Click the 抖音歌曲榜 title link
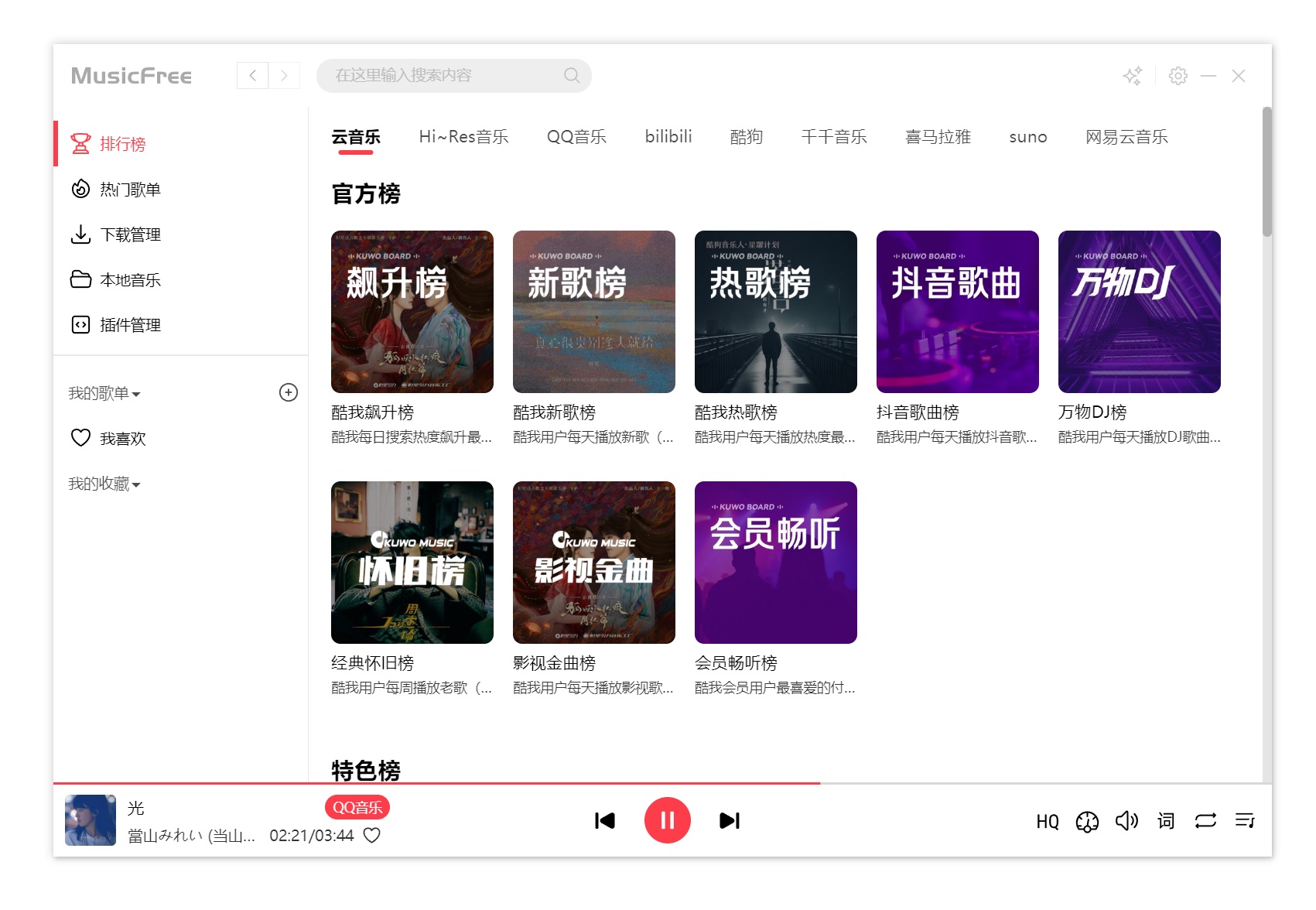The height and width of the screenshot is (910, 1316). (918, 412)
